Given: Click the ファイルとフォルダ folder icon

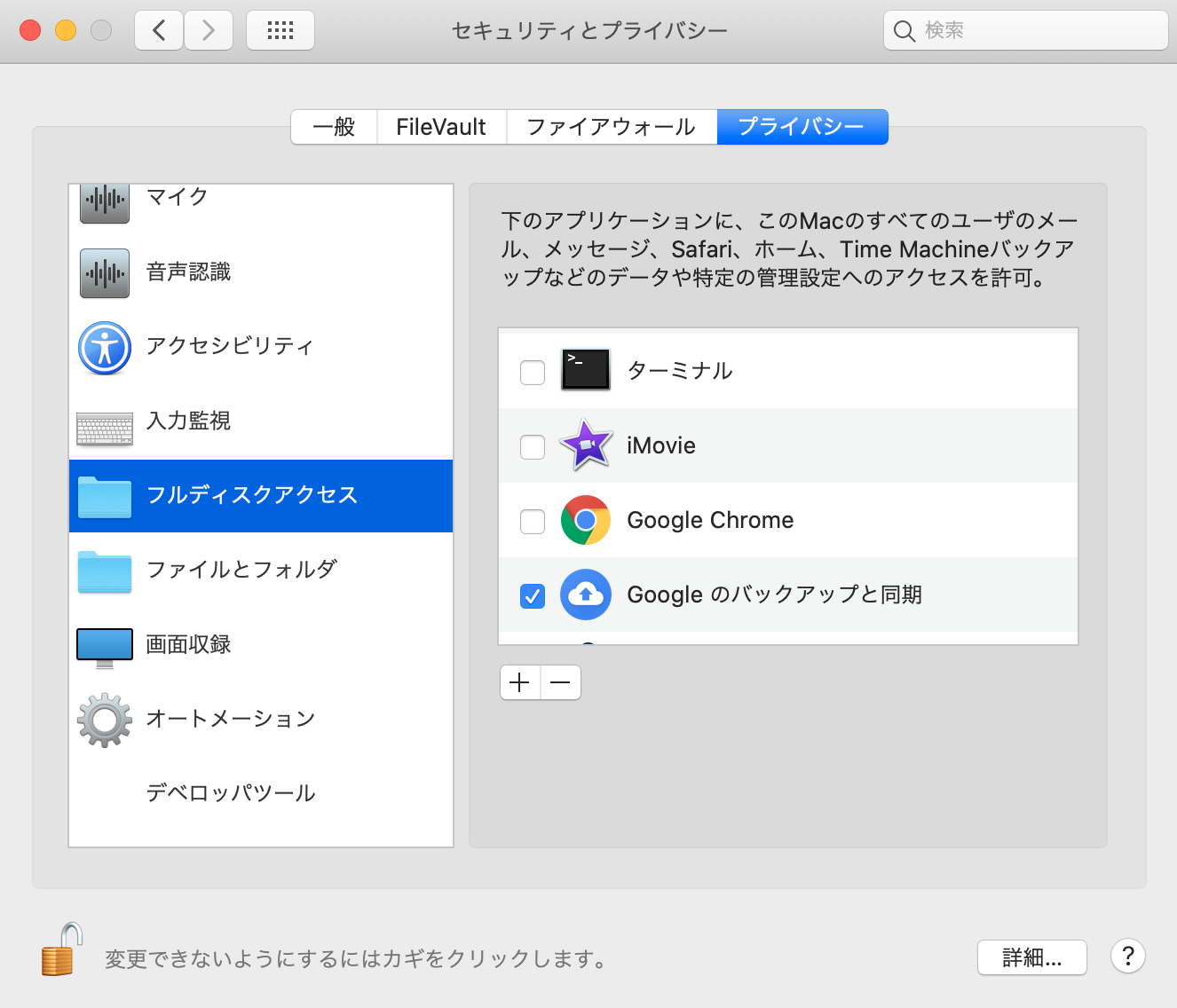Looking at the screenshot, I should point(105,571).
